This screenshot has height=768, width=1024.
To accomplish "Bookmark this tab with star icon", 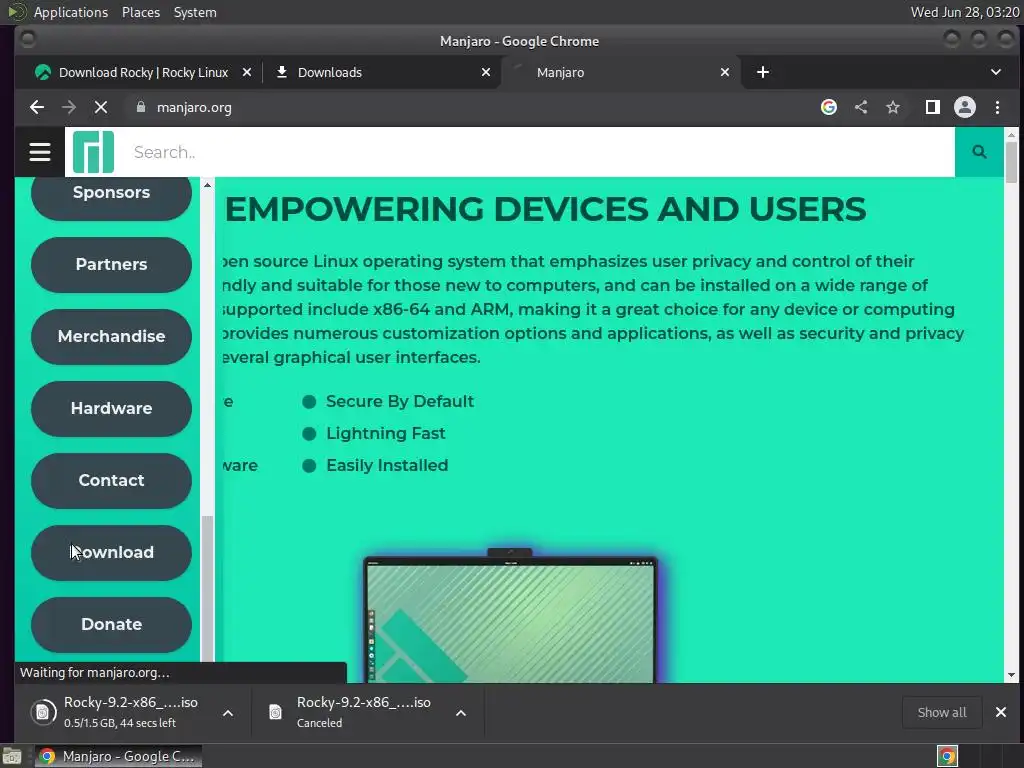I will (893, 107).
